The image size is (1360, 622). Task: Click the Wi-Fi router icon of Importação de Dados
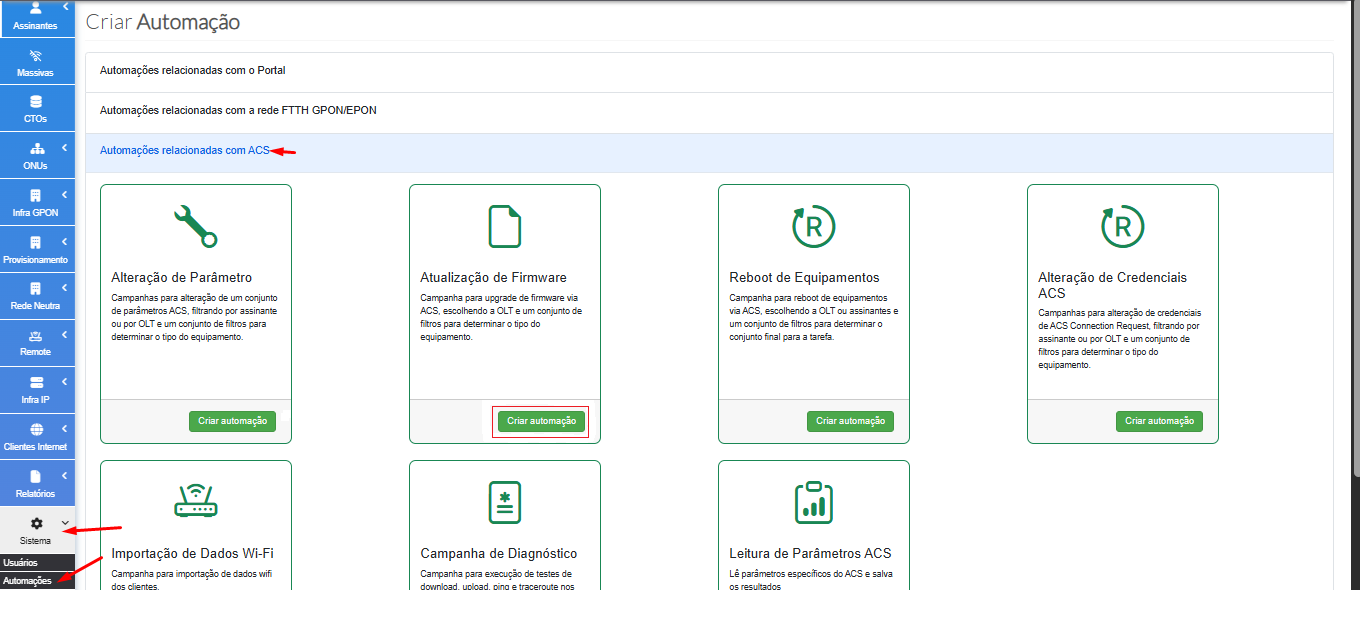(195, 500)
